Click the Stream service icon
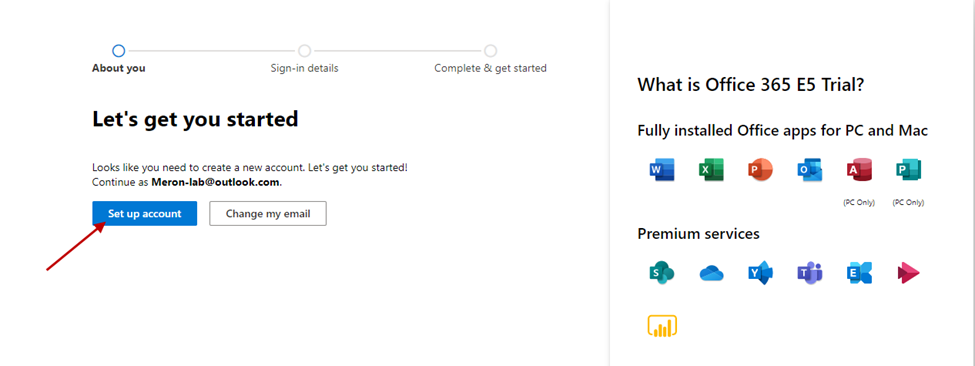Viewport: 975px width, 366px height. (908, 273)
